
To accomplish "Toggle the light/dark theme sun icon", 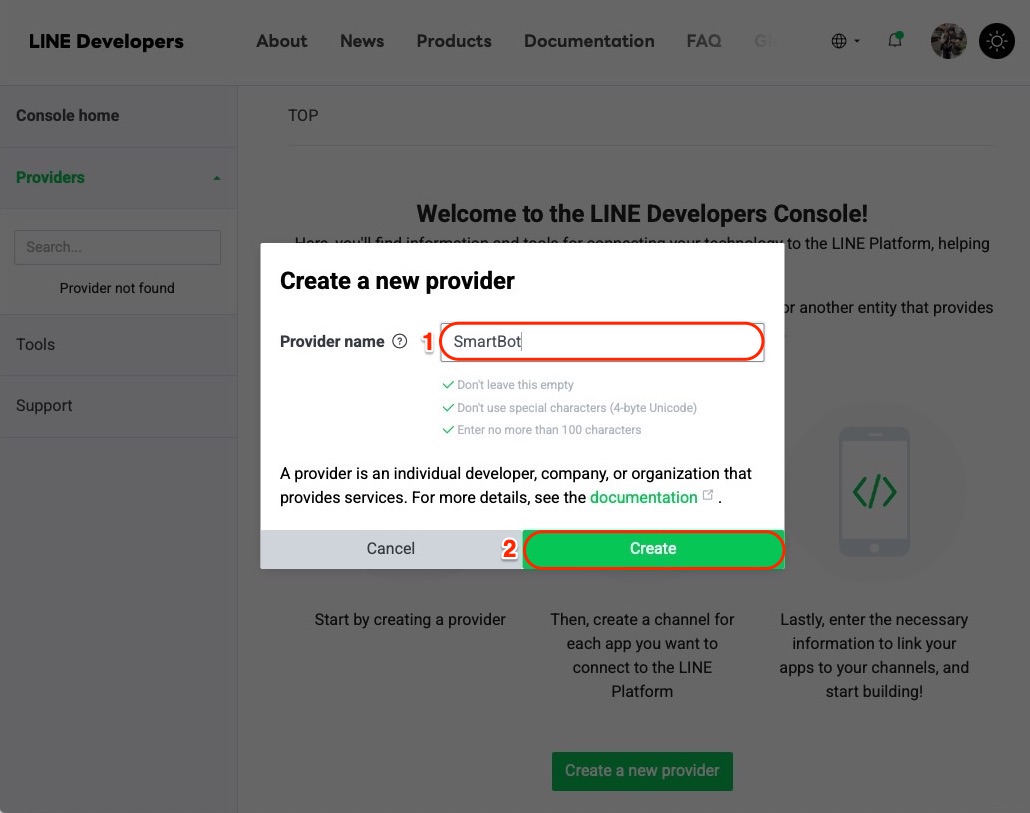I will click(996, 41).
